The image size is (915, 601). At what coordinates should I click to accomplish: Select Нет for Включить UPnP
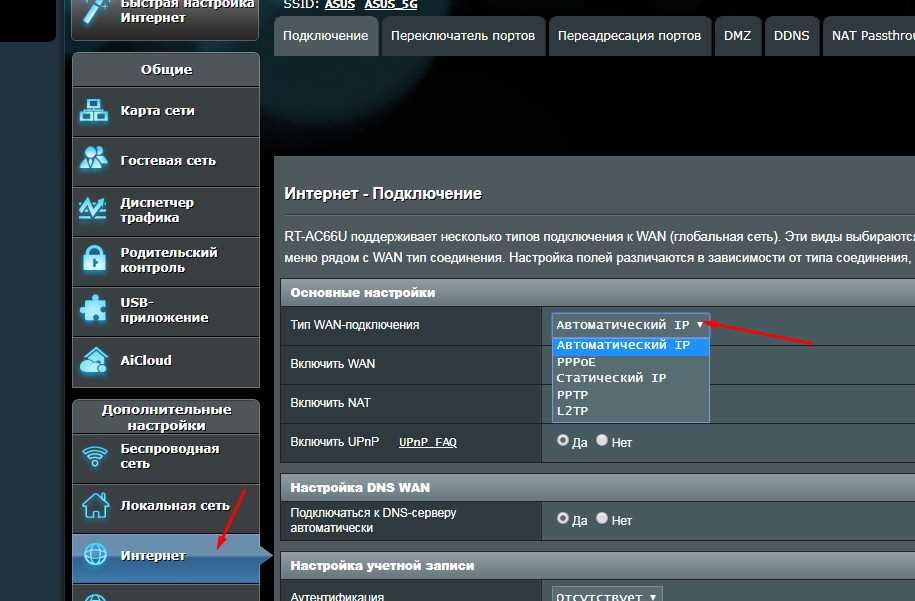tap(602, 441)
